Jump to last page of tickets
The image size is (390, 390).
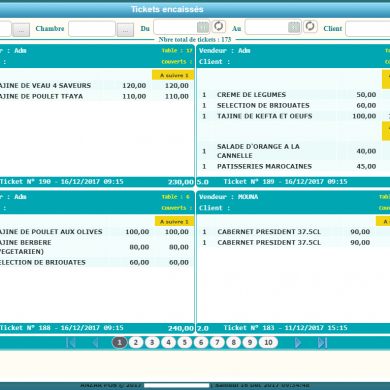pos(323,343)
